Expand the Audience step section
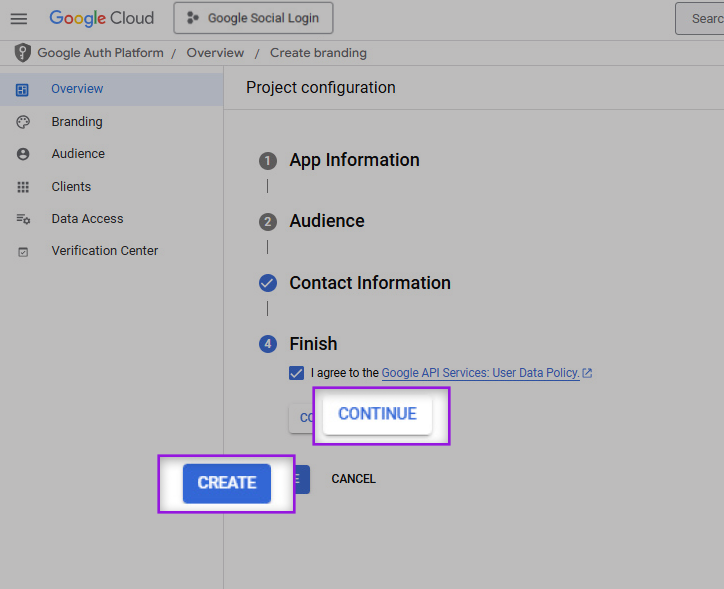The image size is (724, 589). pos(327,221)
